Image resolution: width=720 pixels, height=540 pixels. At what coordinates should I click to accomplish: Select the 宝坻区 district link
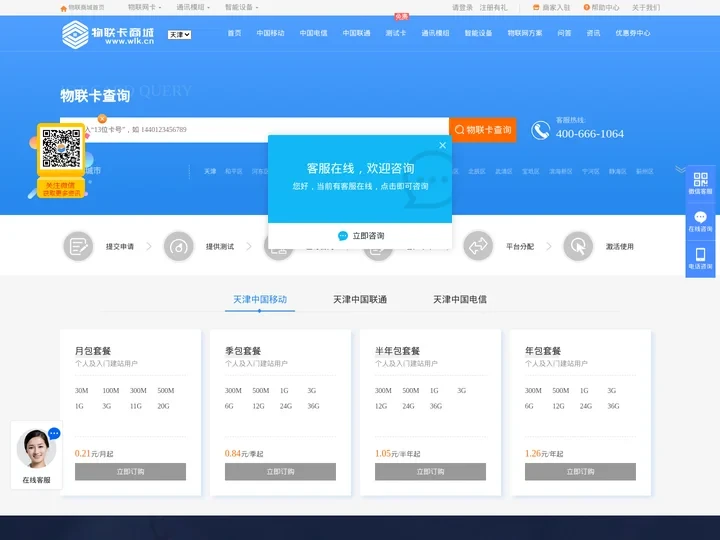(531, 172)
